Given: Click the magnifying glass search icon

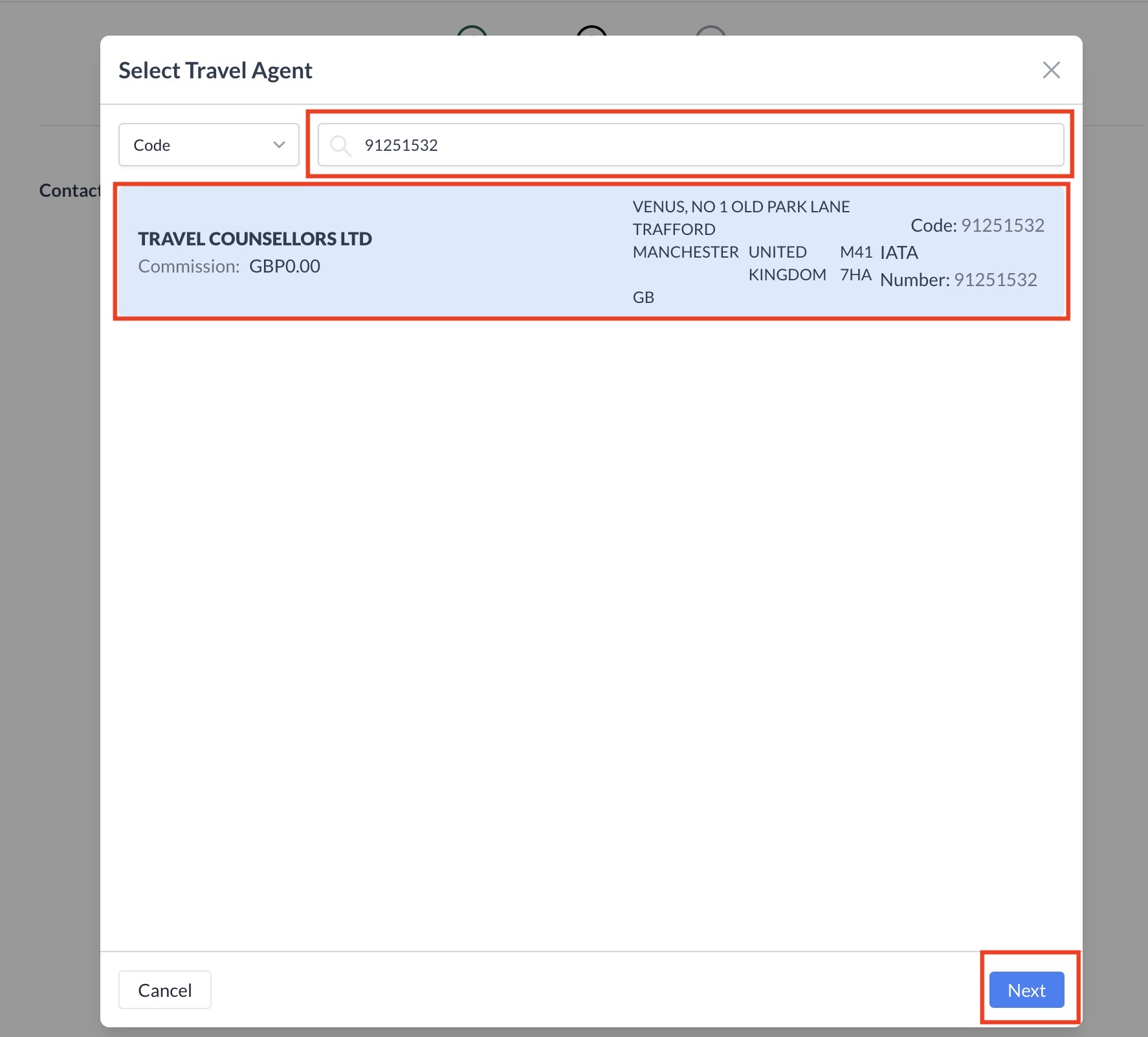Looking at the screenshot, I should click(x=340, y=146).
